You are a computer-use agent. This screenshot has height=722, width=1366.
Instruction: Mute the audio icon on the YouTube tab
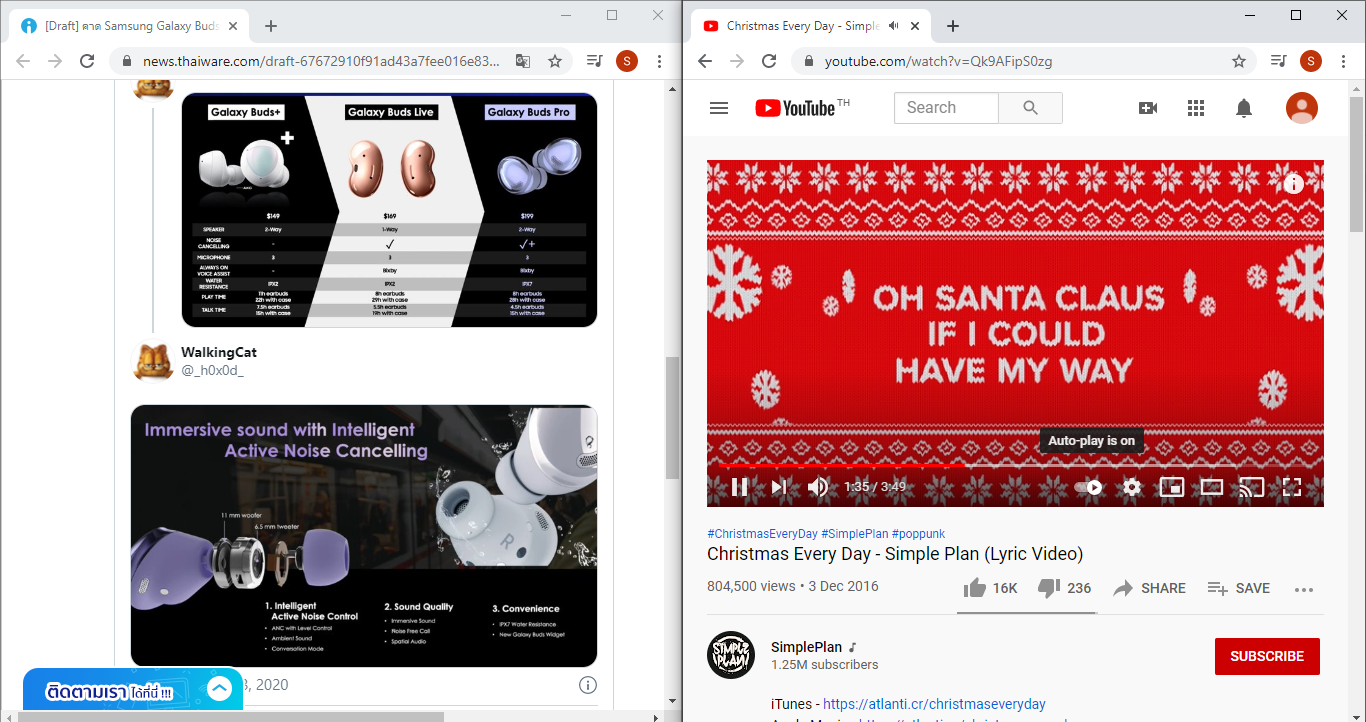click(893, 26)
